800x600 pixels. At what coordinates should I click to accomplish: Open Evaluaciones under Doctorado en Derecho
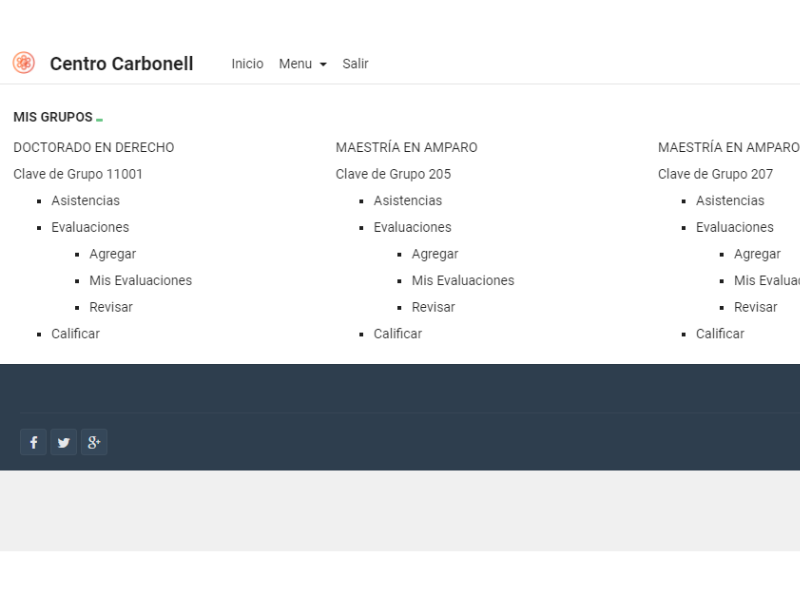pos(90,227)
